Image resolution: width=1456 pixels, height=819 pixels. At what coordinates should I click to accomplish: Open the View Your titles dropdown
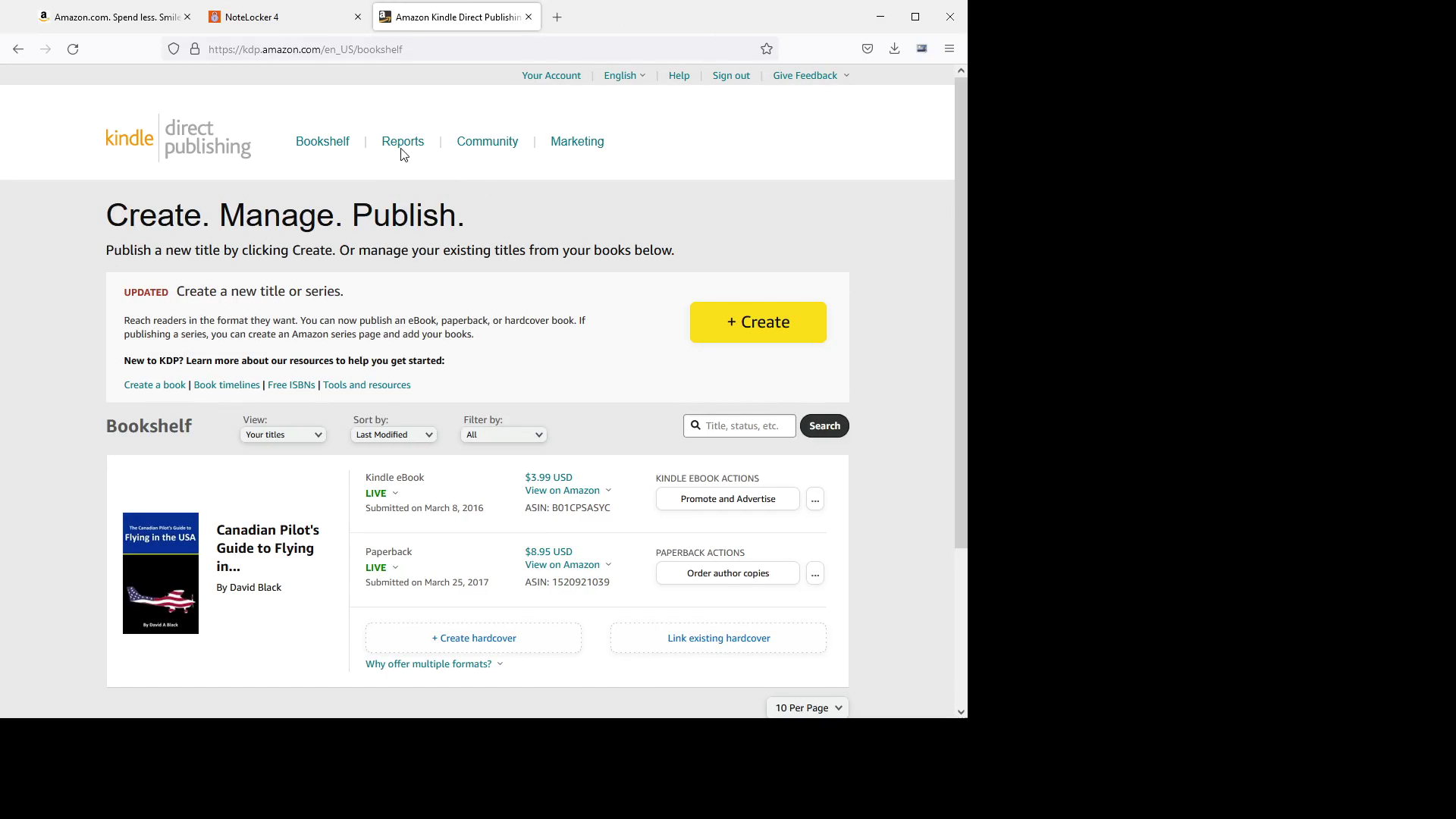(x=284, y=435)
